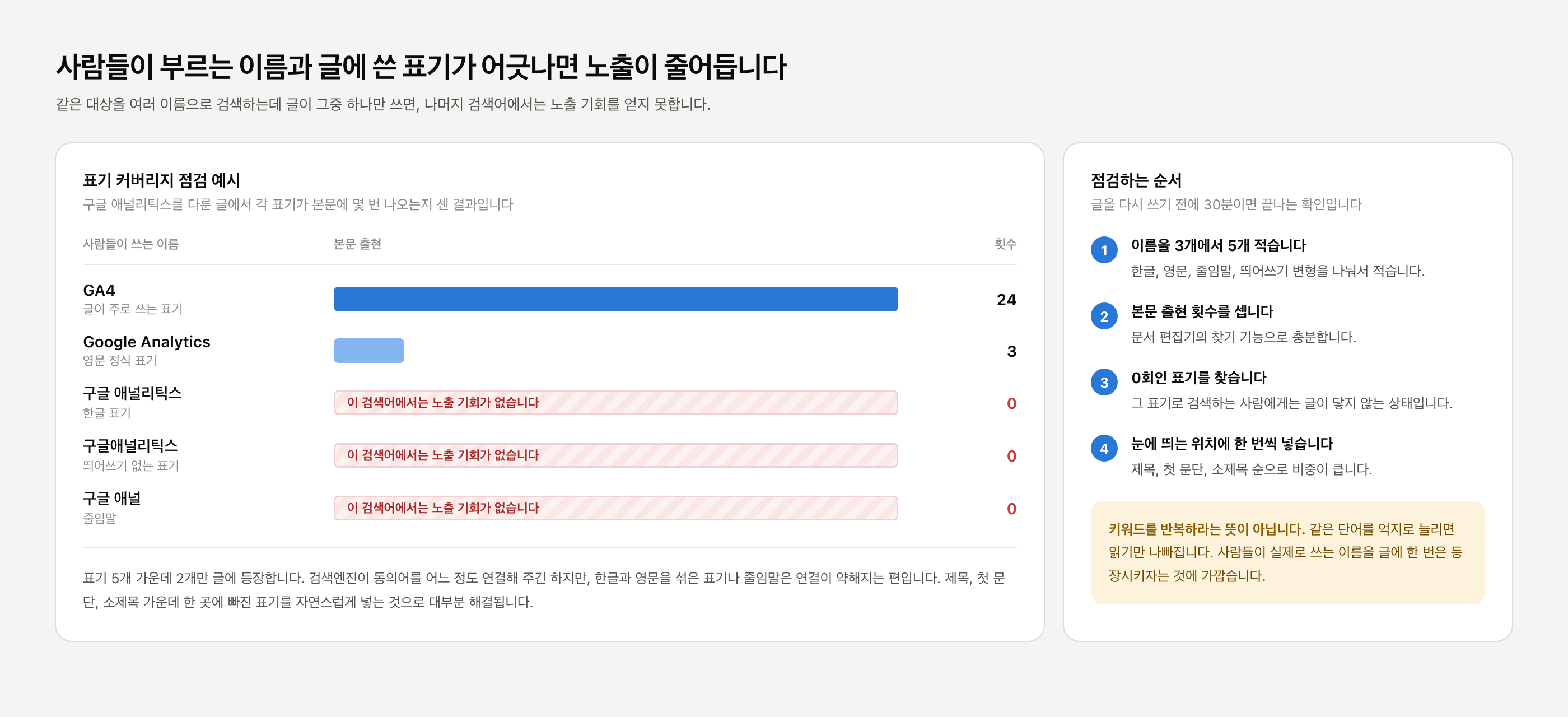Click the description 문서 편집기의 찾기 기능으로

point(1244,337)
